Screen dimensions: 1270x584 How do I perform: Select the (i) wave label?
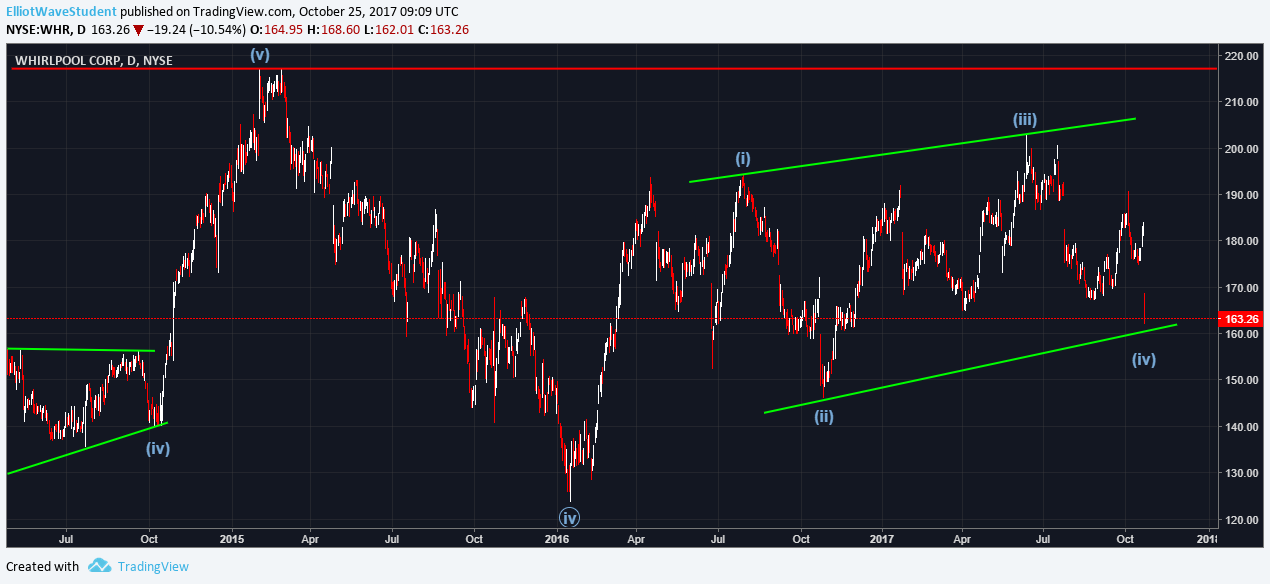coord(743,158)
